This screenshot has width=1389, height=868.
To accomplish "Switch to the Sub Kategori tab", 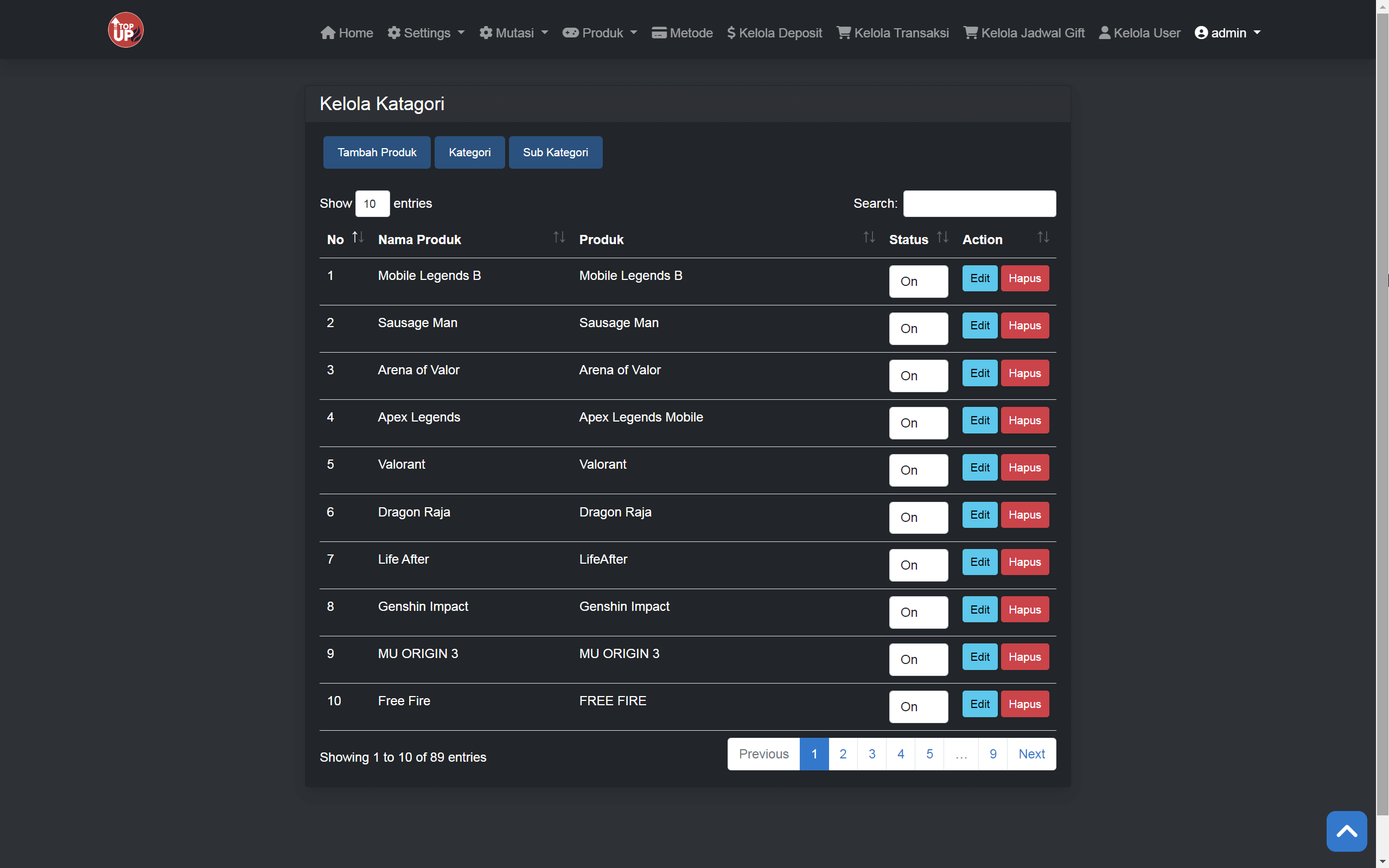I will pos(555,152).
